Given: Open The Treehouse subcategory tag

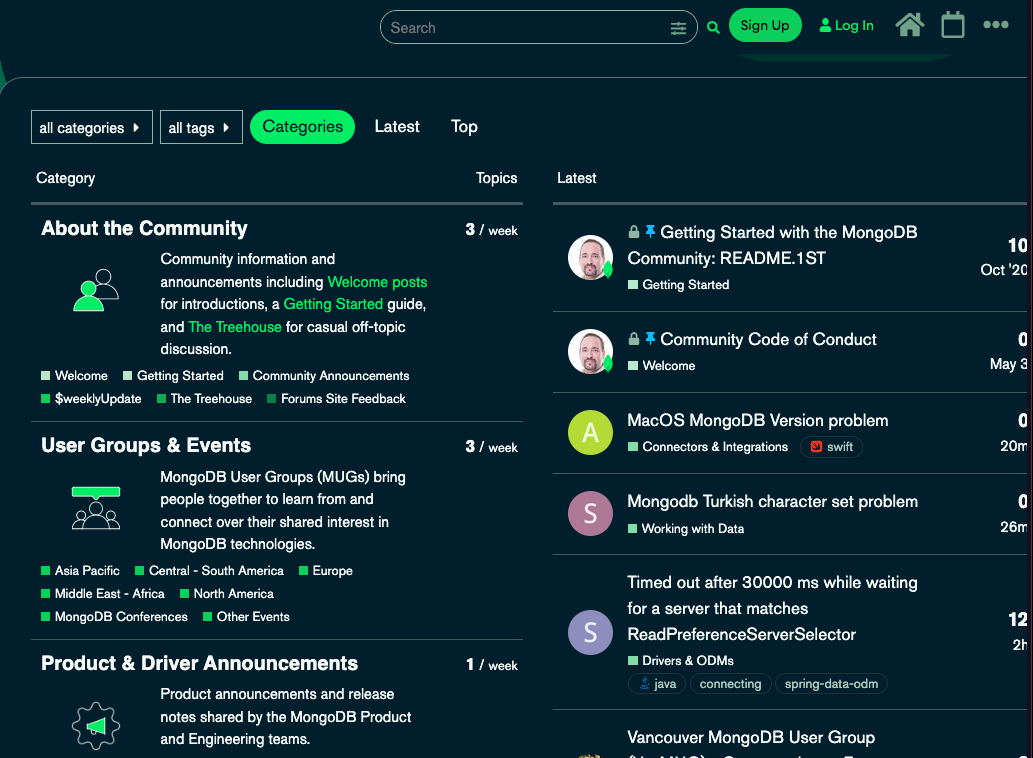Looking at the screenshot, I should point(204,399).
